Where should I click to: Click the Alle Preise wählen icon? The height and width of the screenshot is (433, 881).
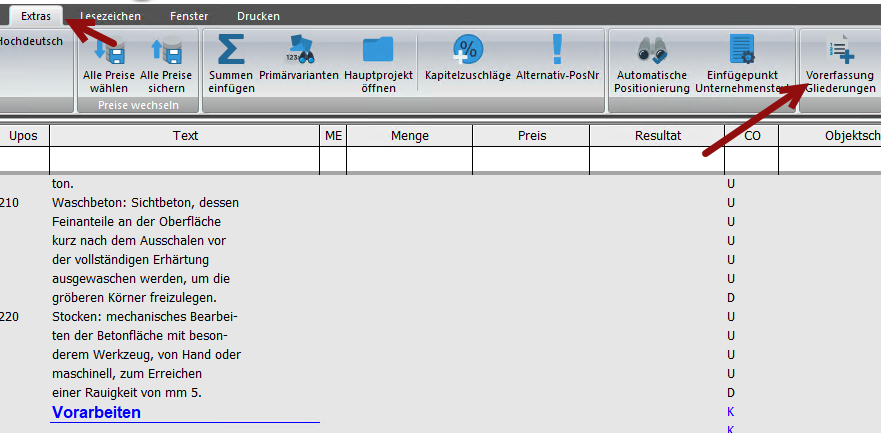tap(109, 49)
